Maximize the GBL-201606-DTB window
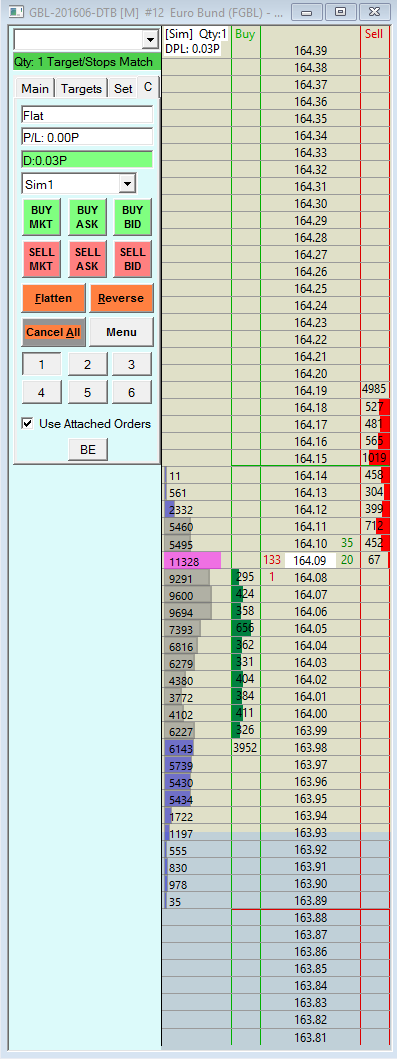The height and width of the screenshot is (1059, 397). 341,11
